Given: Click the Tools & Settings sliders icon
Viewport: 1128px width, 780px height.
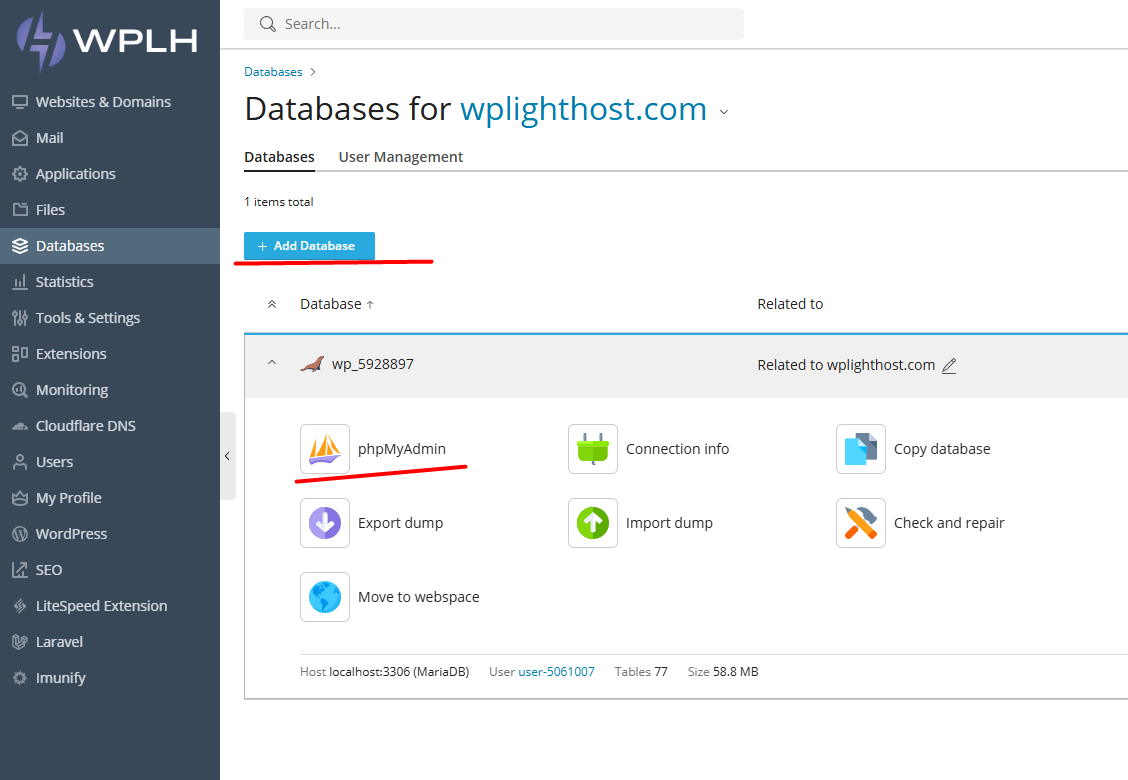Looking at the screenshot, I should tap(20, 318).
